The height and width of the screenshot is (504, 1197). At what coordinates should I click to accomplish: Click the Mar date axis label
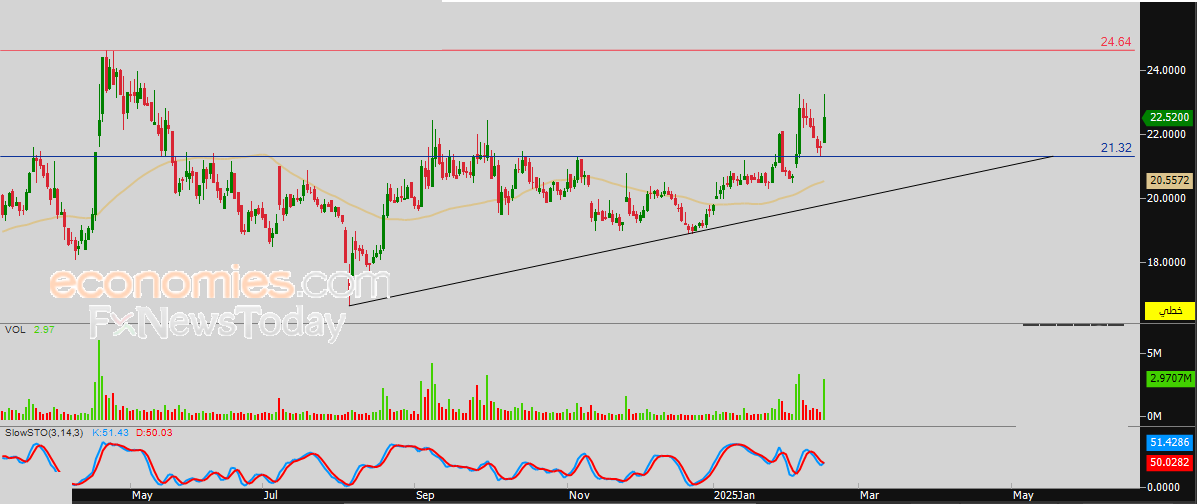click(x=870, y=496)
